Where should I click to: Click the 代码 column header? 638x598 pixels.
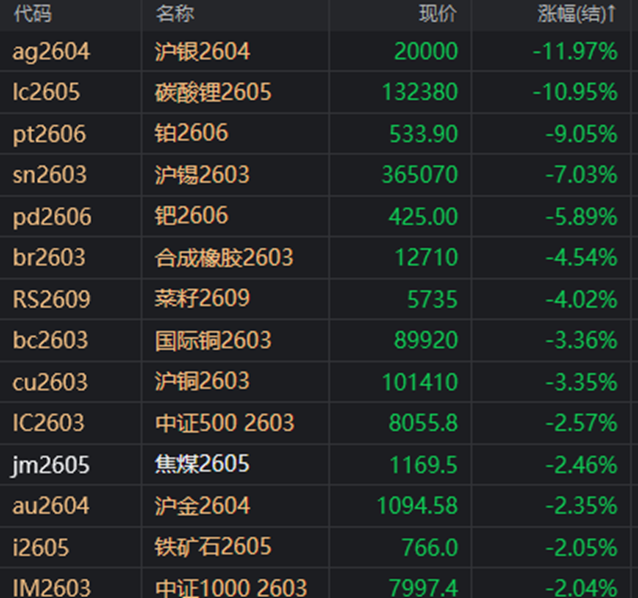click(x=33, y=14)
